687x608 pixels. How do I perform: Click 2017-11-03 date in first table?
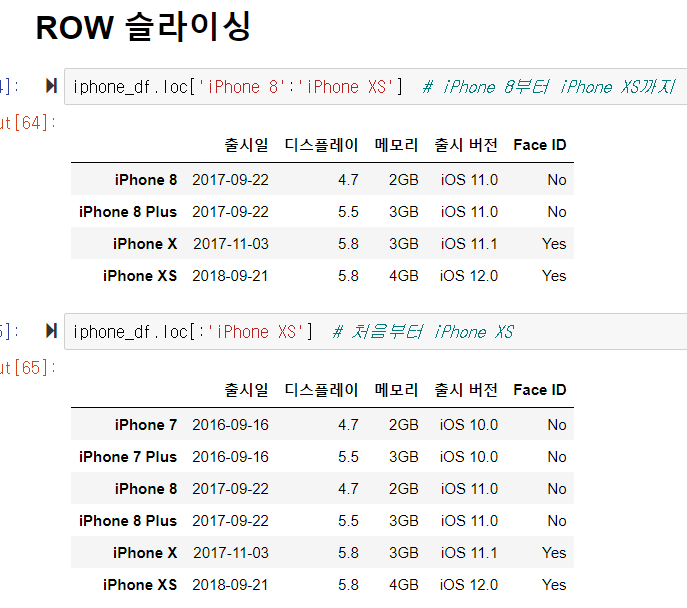point(231,244)
